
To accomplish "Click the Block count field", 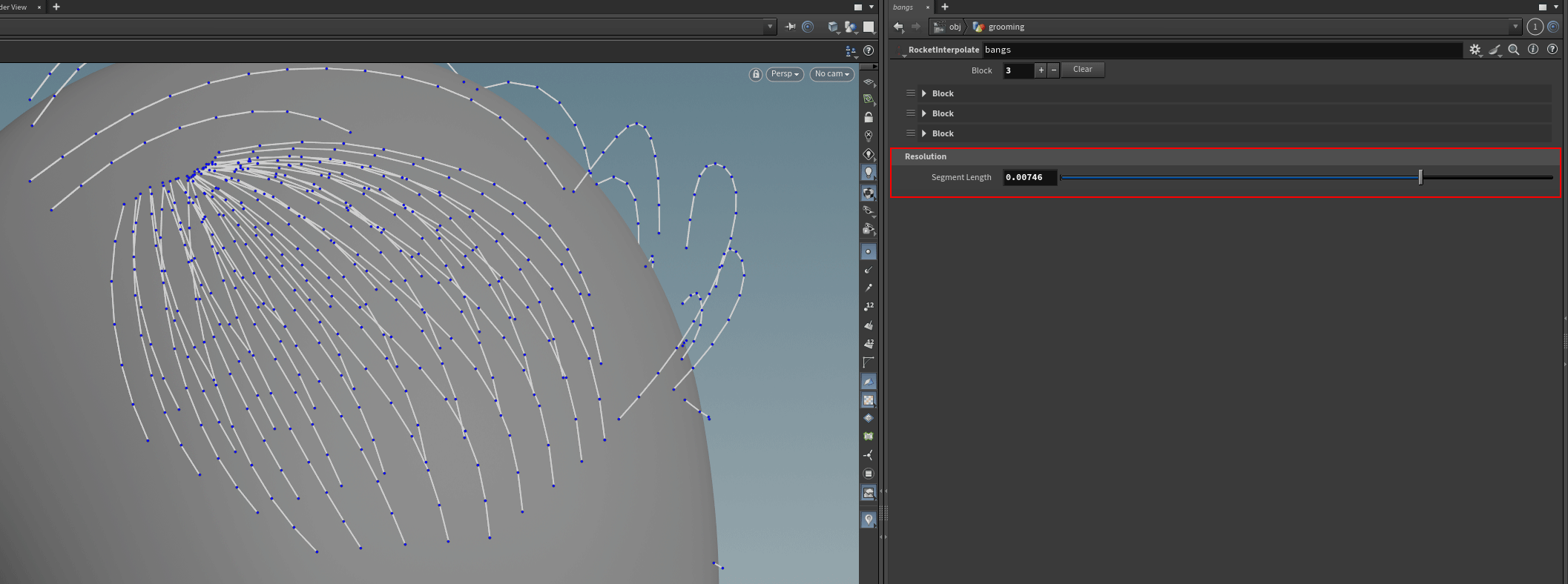I will 1018,70.
